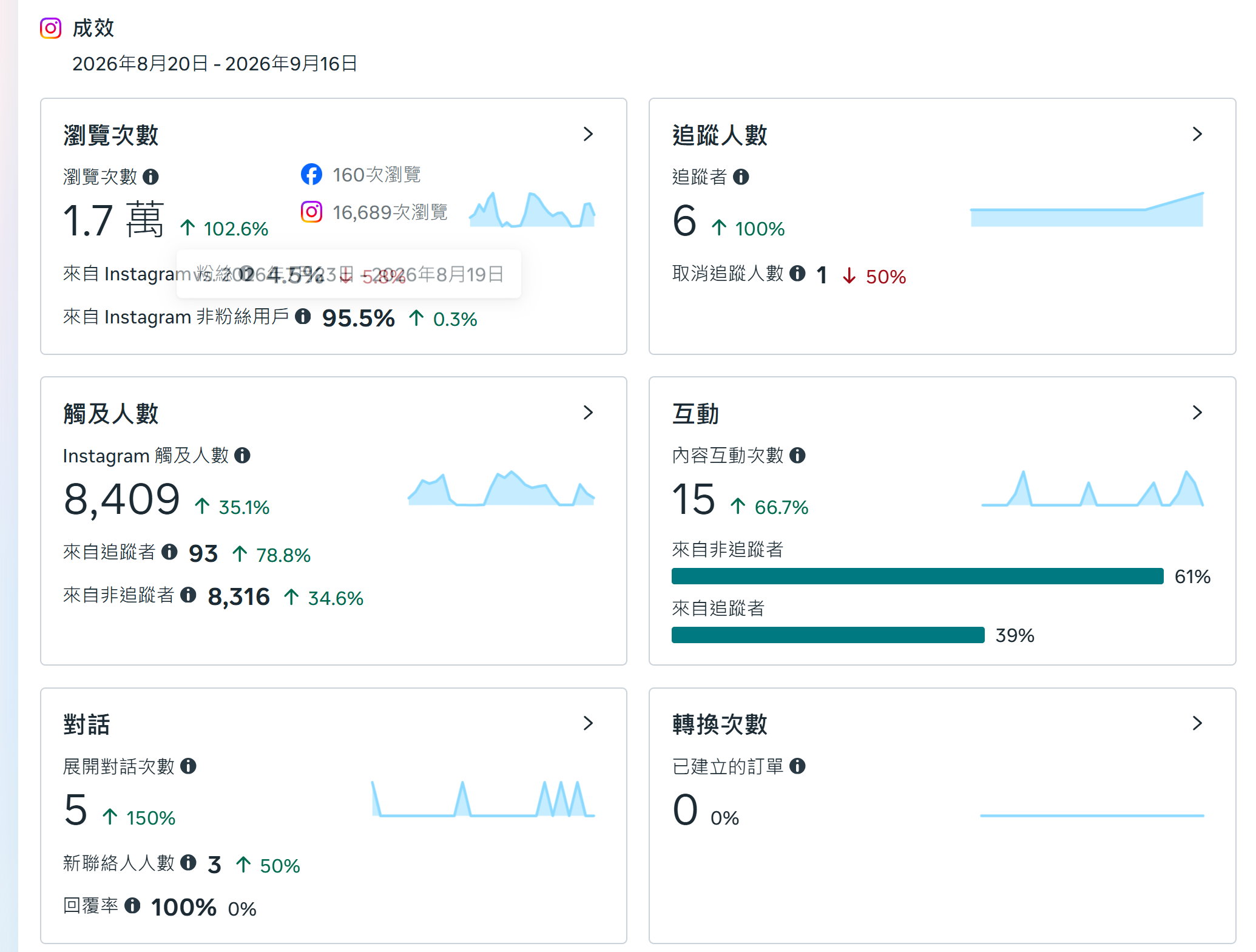Click the 瀏覽次數 sparkline chart

click(532, 210)
